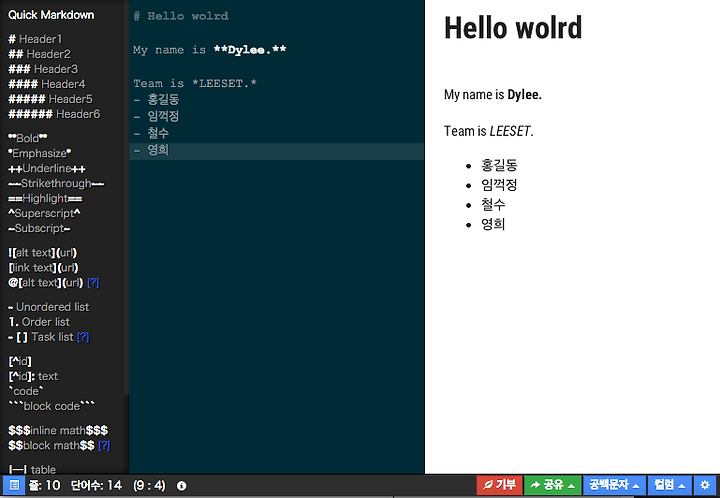Image resolution: width=720 pixels, height=498 pixels.
Task: Open [?] help beside block math
Action: click(x=104, y=446)
